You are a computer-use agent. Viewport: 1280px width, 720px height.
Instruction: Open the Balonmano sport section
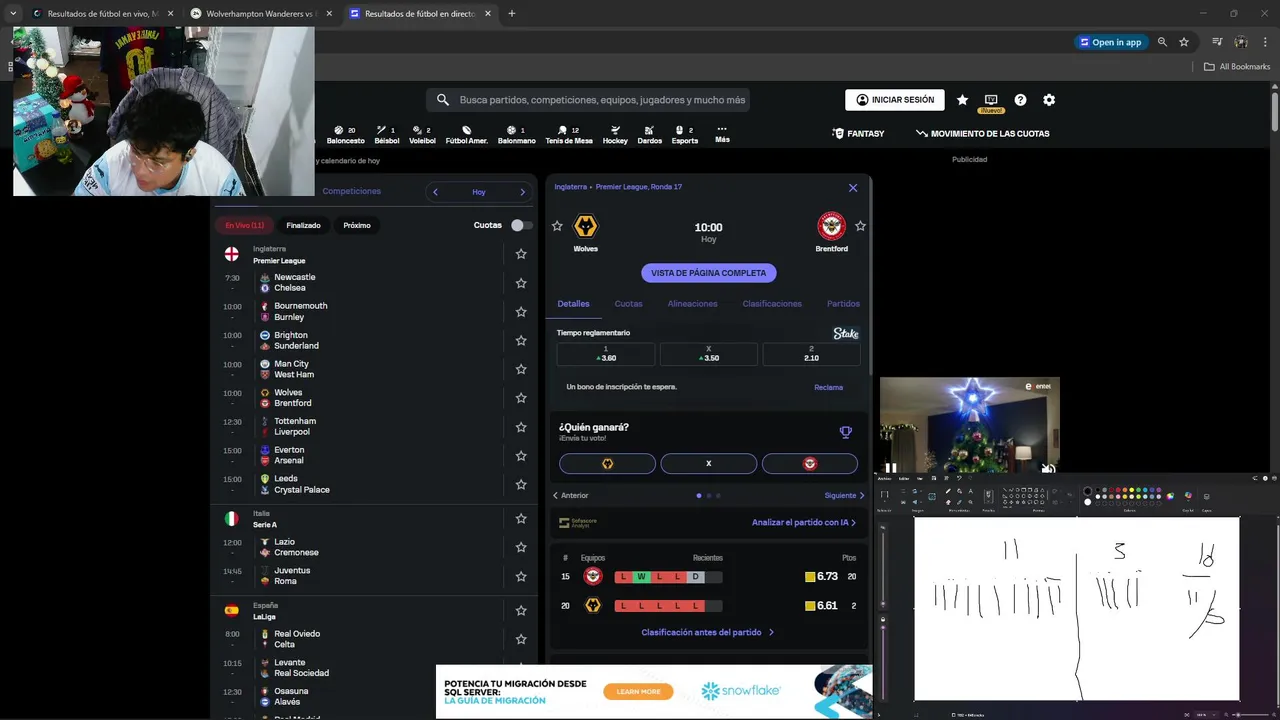[517, 134]
